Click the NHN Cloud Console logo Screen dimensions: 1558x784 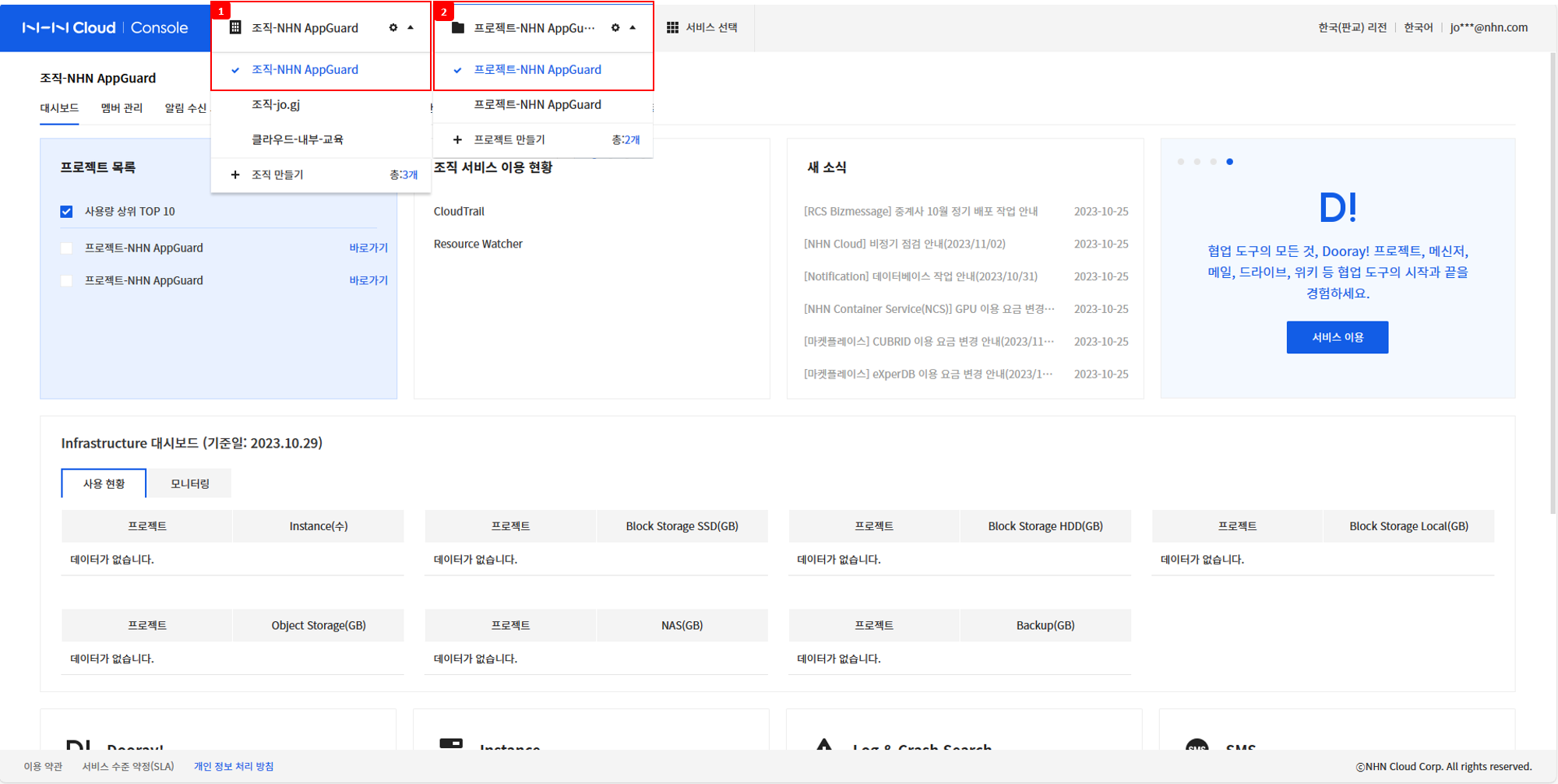105,27
